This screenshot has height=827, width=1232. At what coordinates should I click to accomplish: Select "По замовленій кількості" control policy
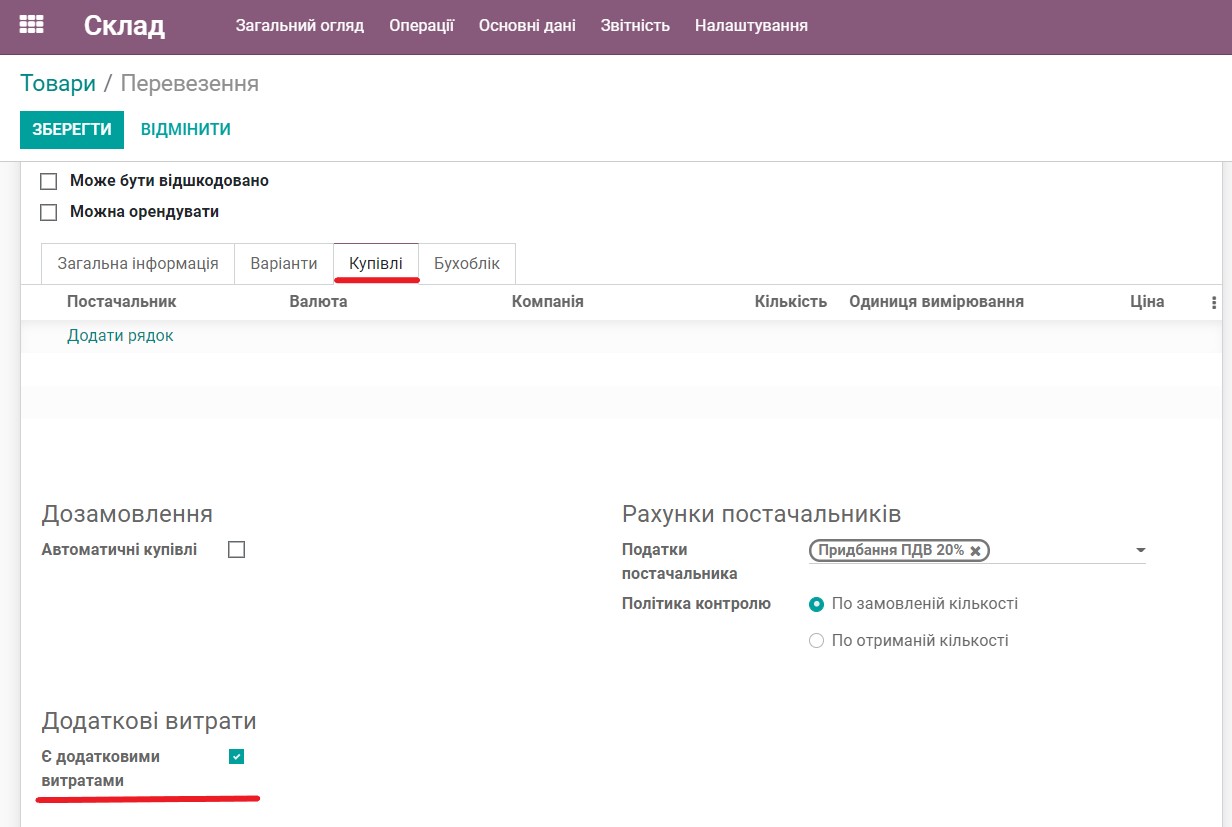tap(816, 604)
